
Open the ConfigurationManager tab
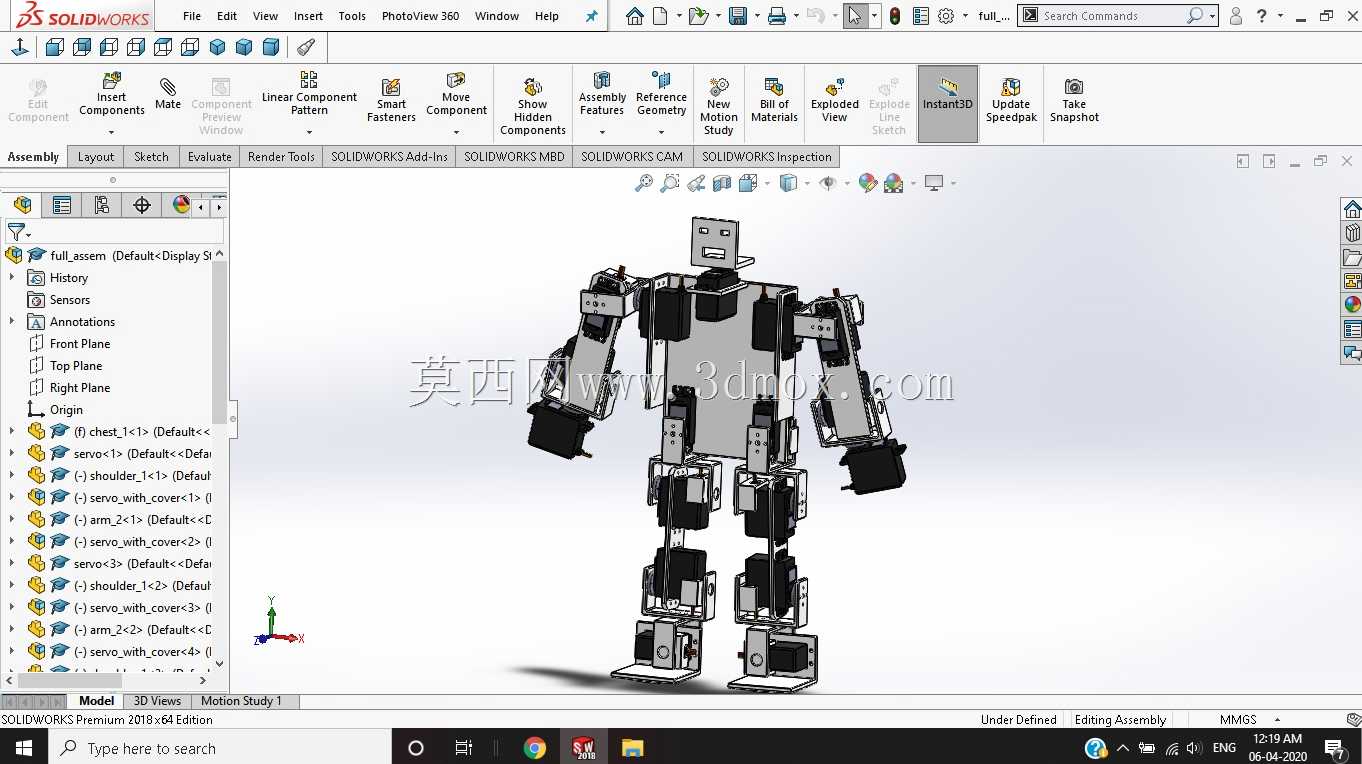(x=102, y=205)
